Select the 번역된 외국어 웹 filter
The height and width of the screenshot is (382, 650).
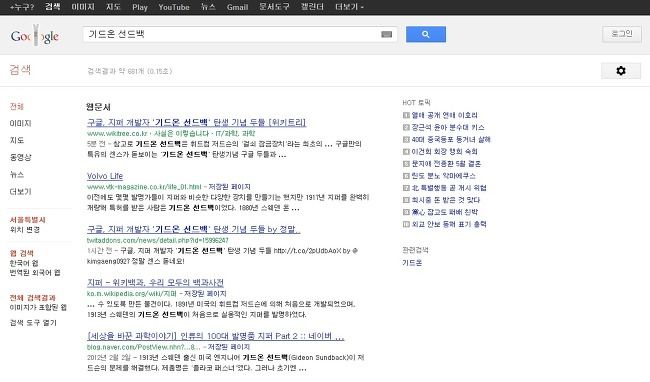tap(35, 273)
